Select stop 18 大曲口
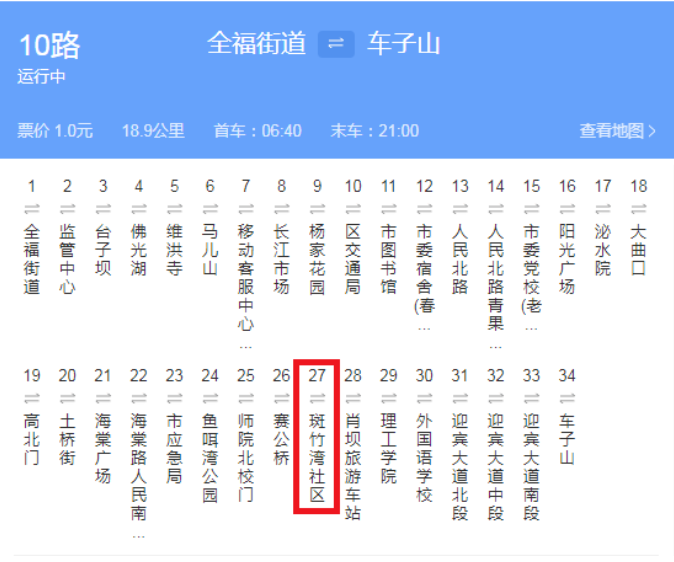 [x=638, y=250]
